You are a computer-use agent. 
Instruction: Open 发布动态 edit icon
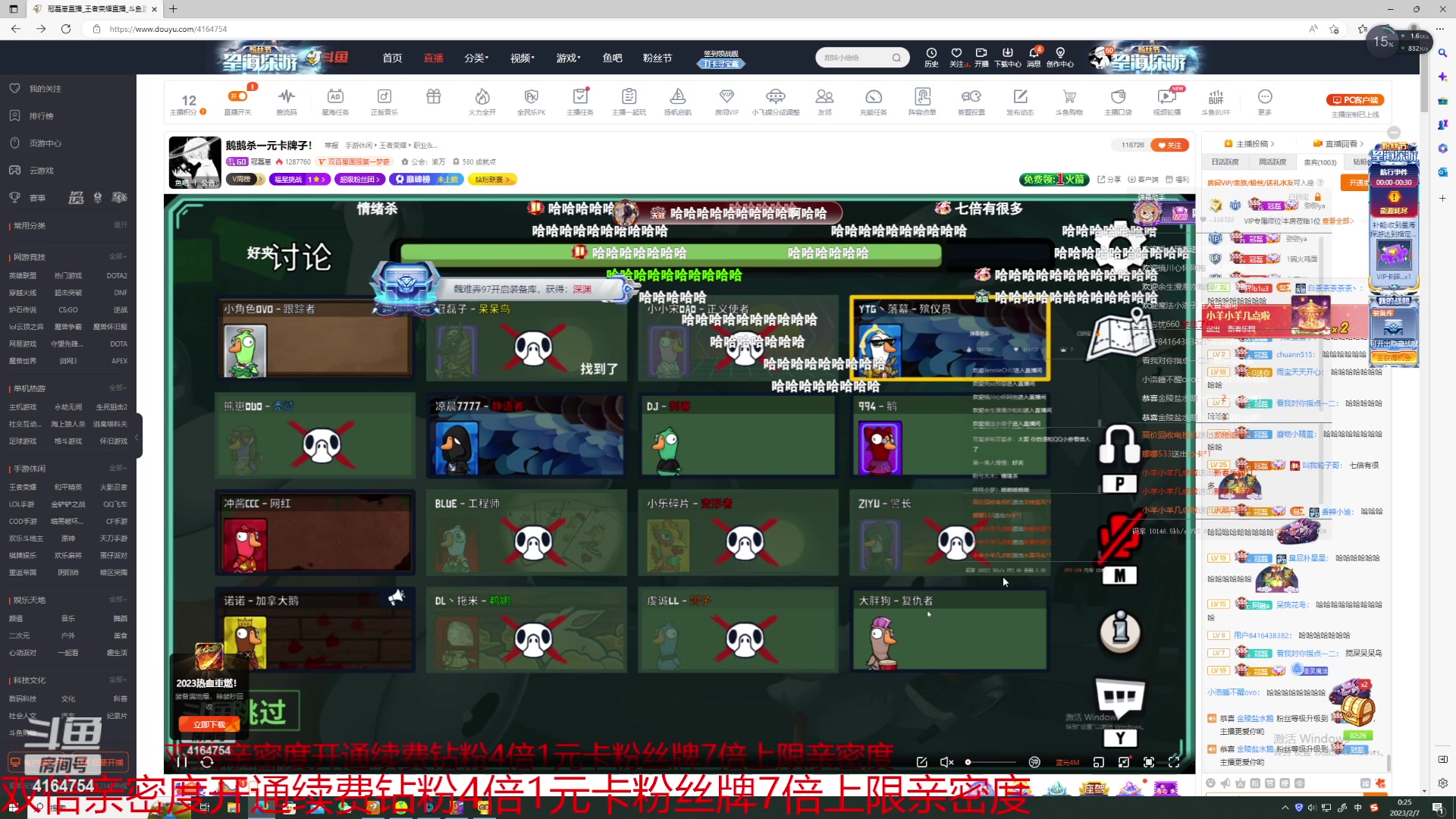point(1021,101)
